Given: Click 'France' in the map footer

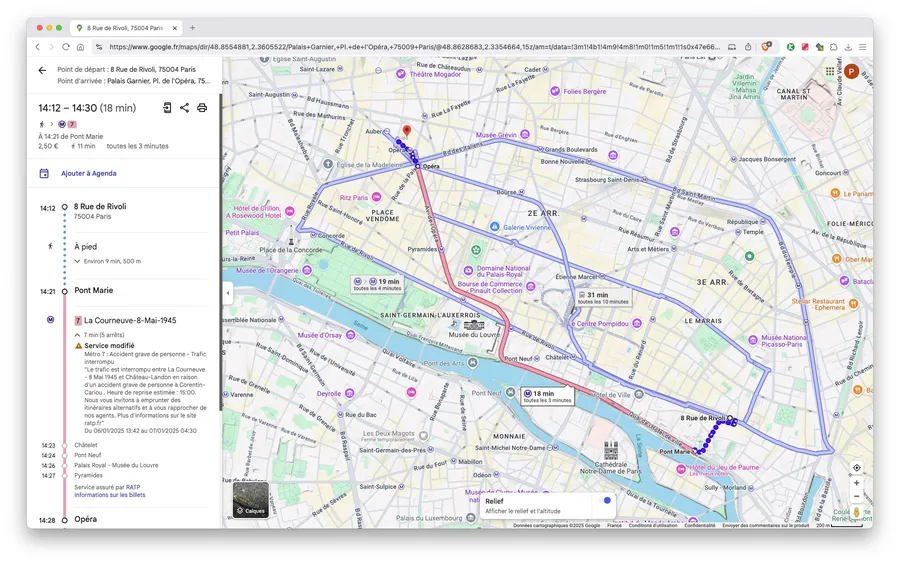Looking at the screenshot, I should (x=614, y=525).
